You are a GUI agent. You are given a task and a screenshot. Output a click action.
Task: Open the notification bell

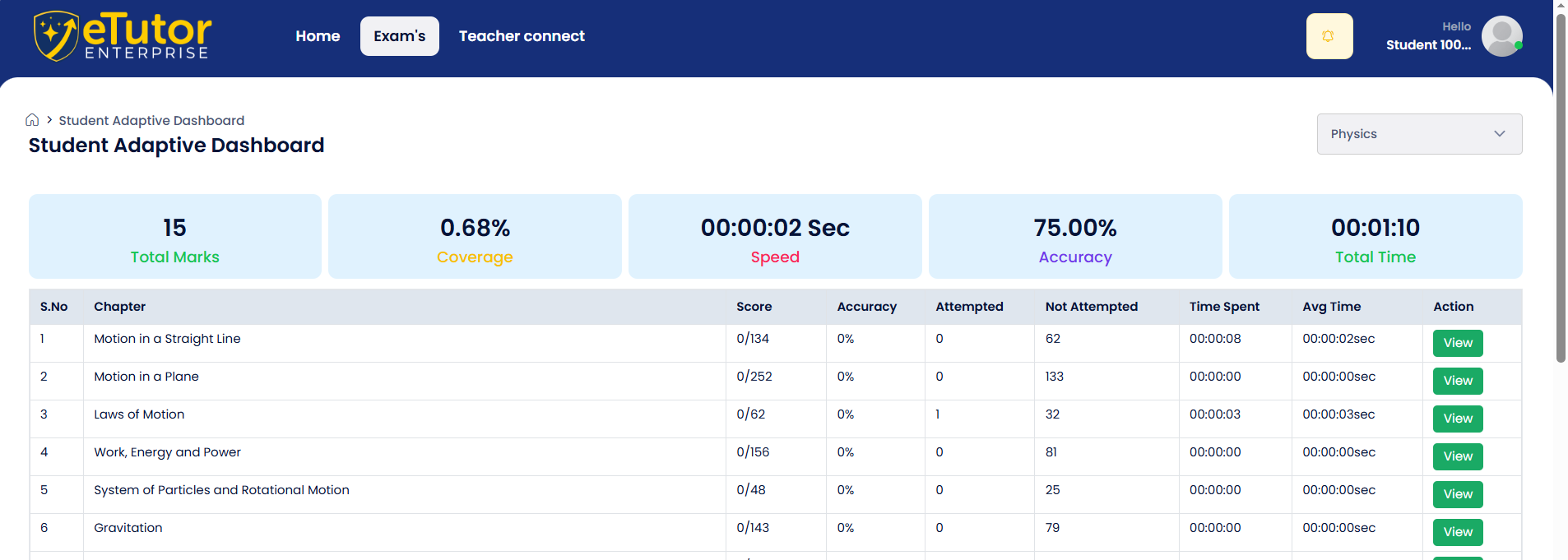[x=1329, y=36]
